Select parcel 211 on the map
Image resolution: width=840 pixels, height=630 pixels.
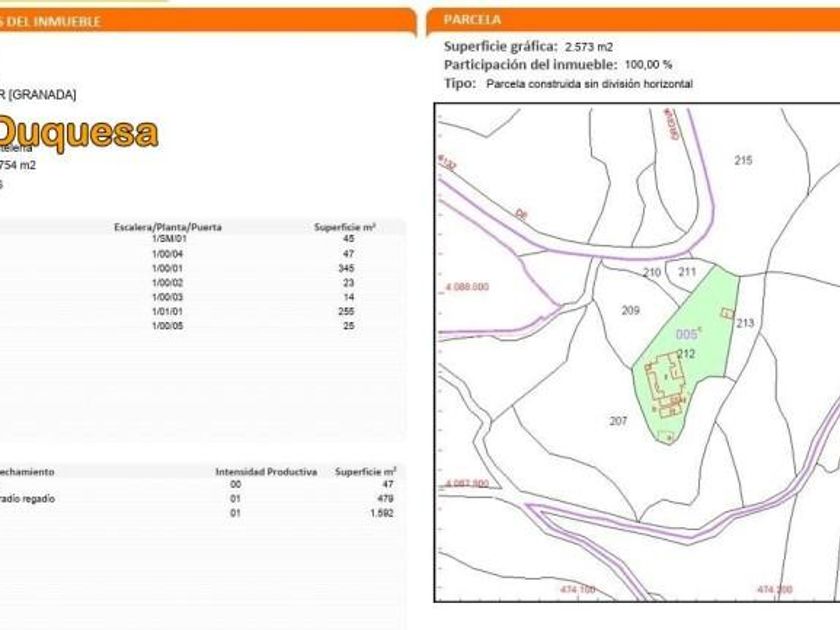(x=687, y=272)
